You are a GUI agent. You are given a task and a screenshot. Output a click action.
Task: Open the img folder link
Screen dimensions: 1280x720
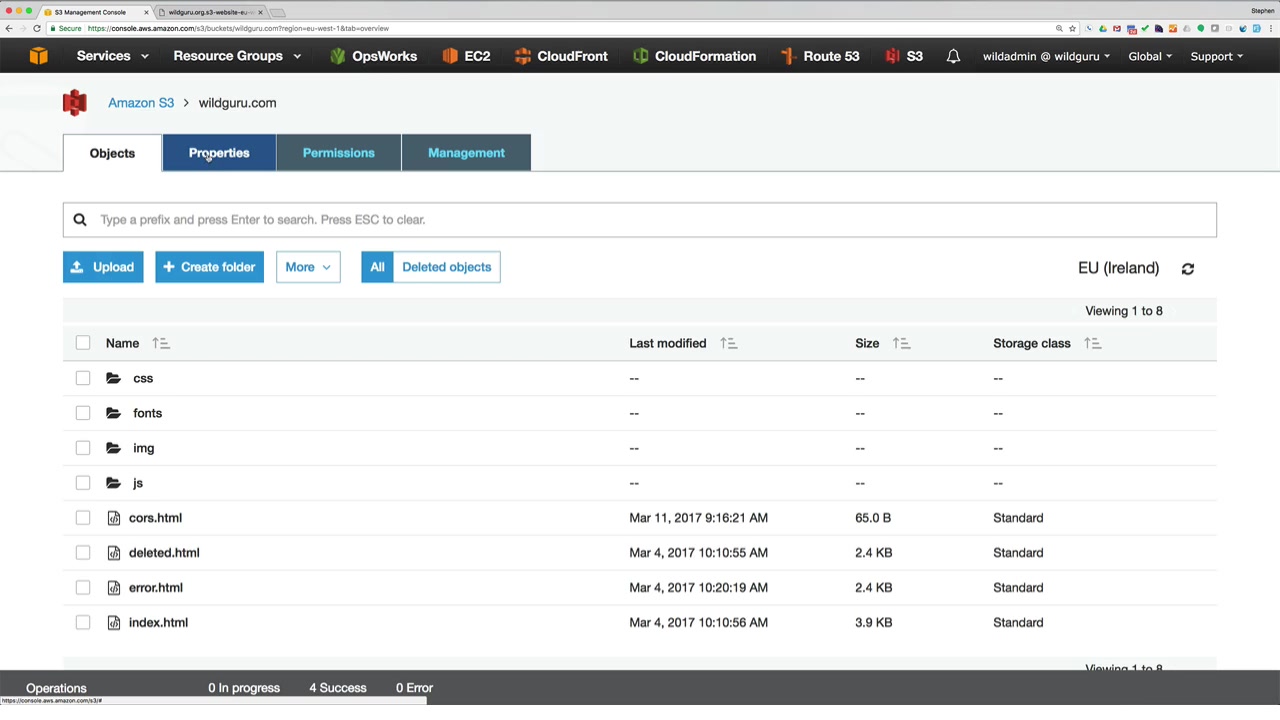coord(144,448)
